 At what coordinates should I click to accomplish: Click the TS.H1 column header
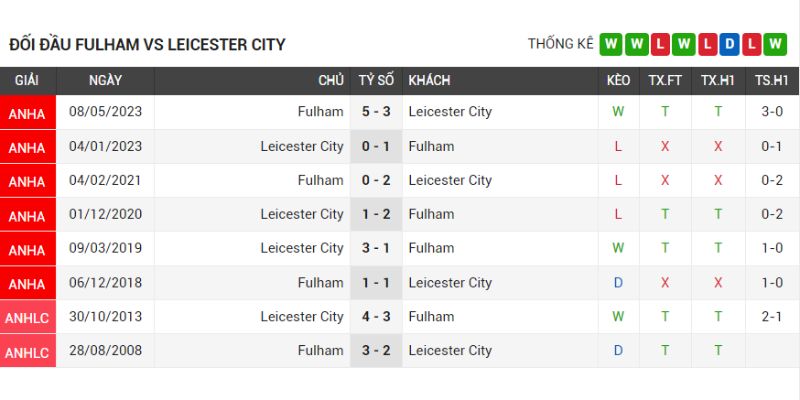click(771, 80)
